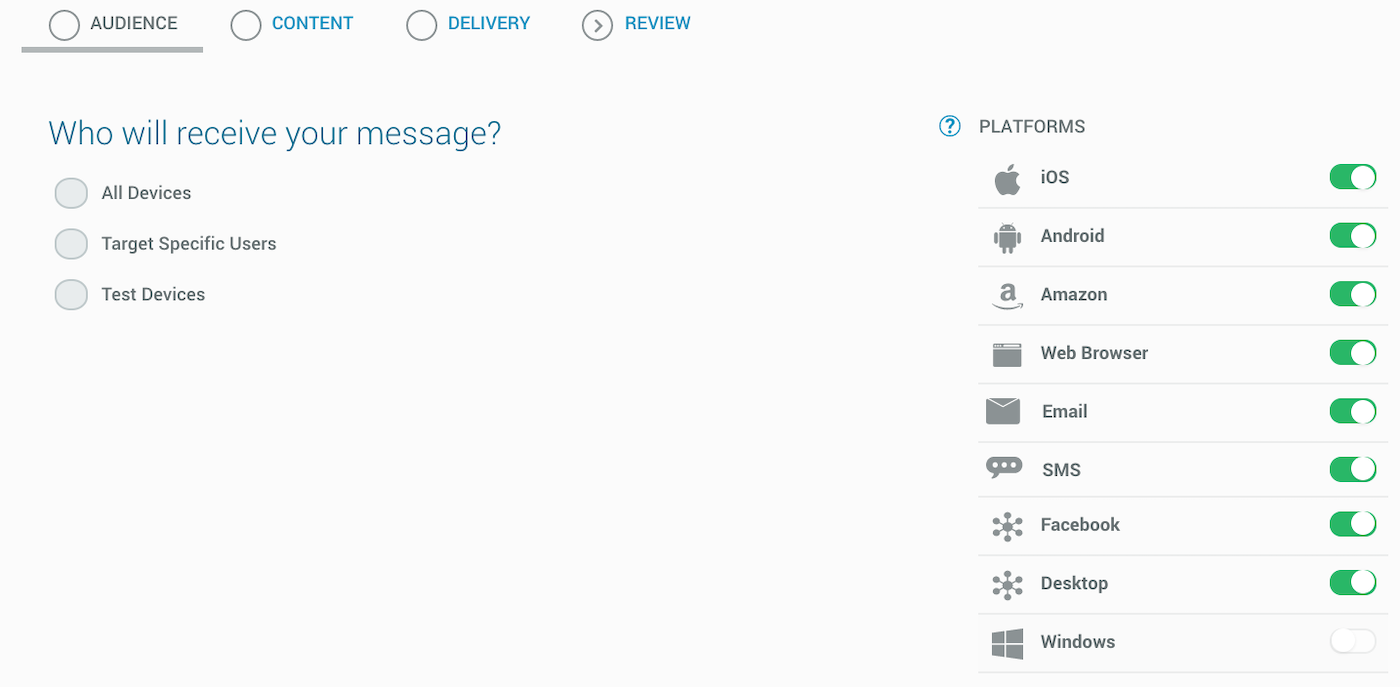Click the Facebook platform label
Screen dimensions: 1400x687
(x=1080, y=525)
